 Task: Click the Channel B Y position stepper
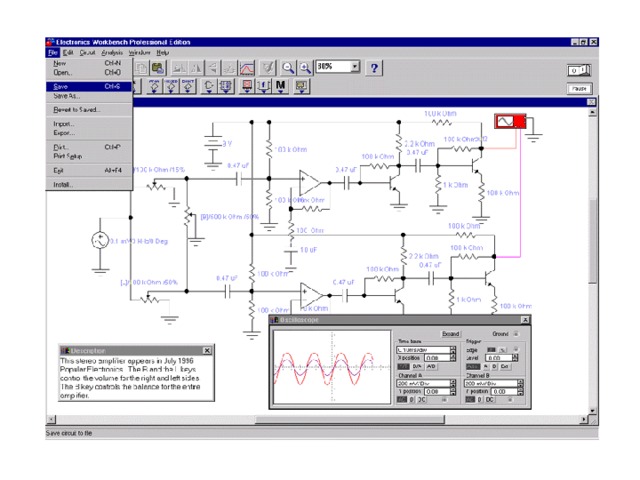[x=520, y=391]
